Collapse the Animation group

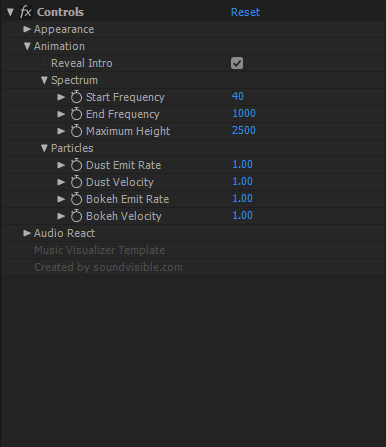[x=27, y=46]
